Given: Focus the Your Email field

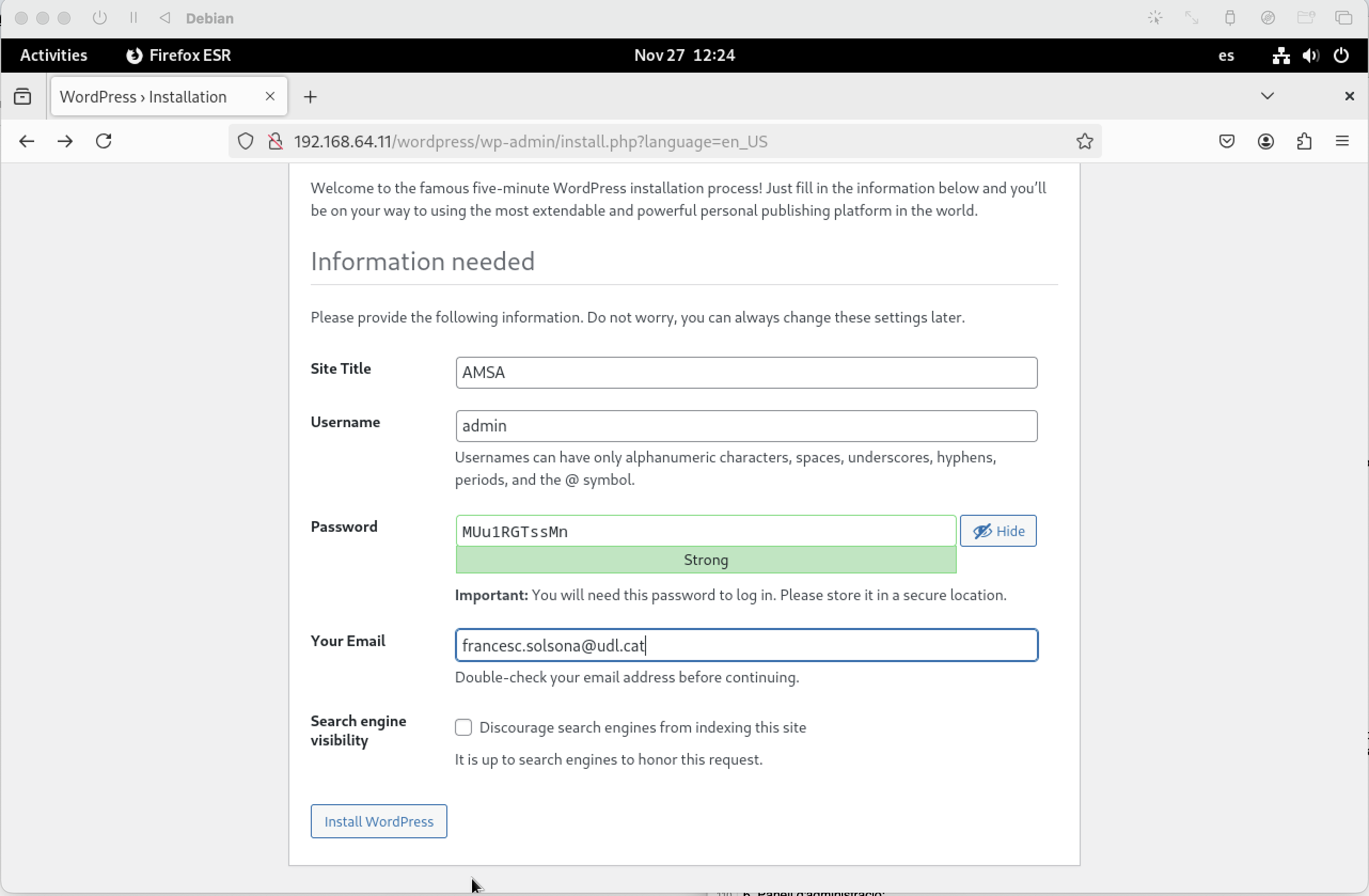Looking at the screenshot, I should coord(746,645).
